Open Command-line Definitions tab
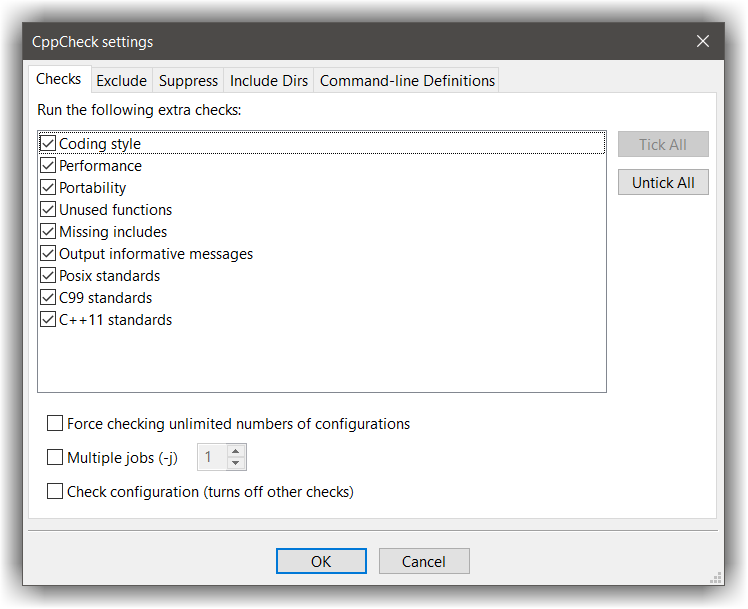The width and height of the screenshot is (748, 609). tap(407, 81)
